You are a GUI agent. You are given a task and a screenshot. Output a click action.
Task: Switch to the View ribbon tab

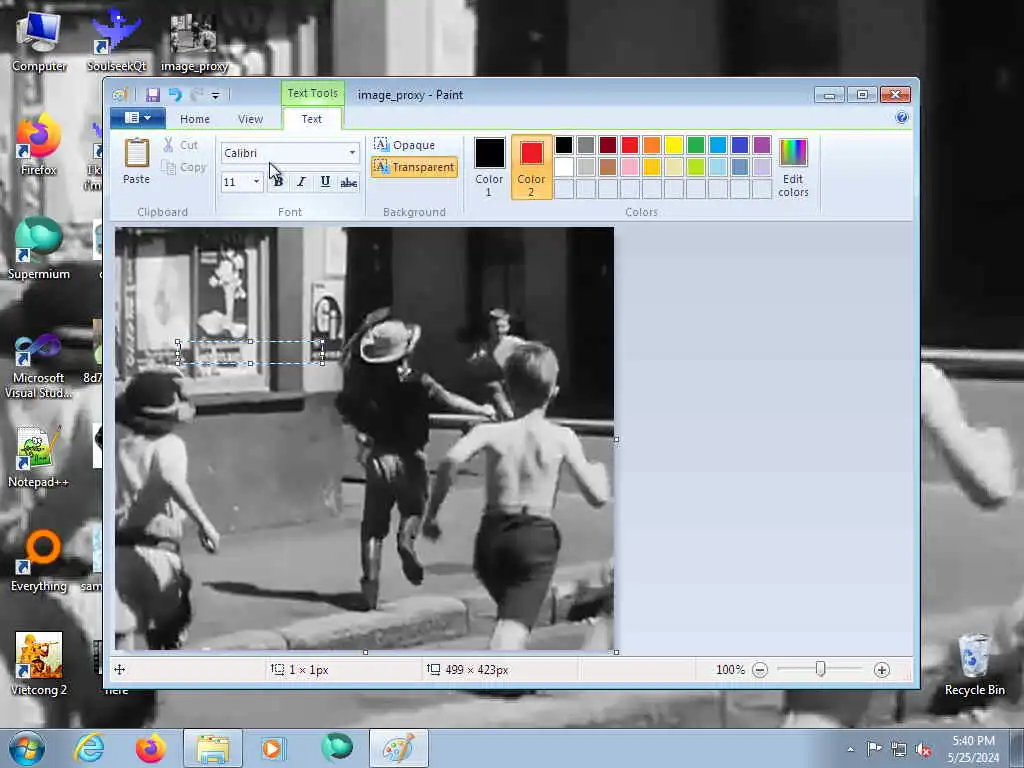pyautogui.click(x=250, y=119)
